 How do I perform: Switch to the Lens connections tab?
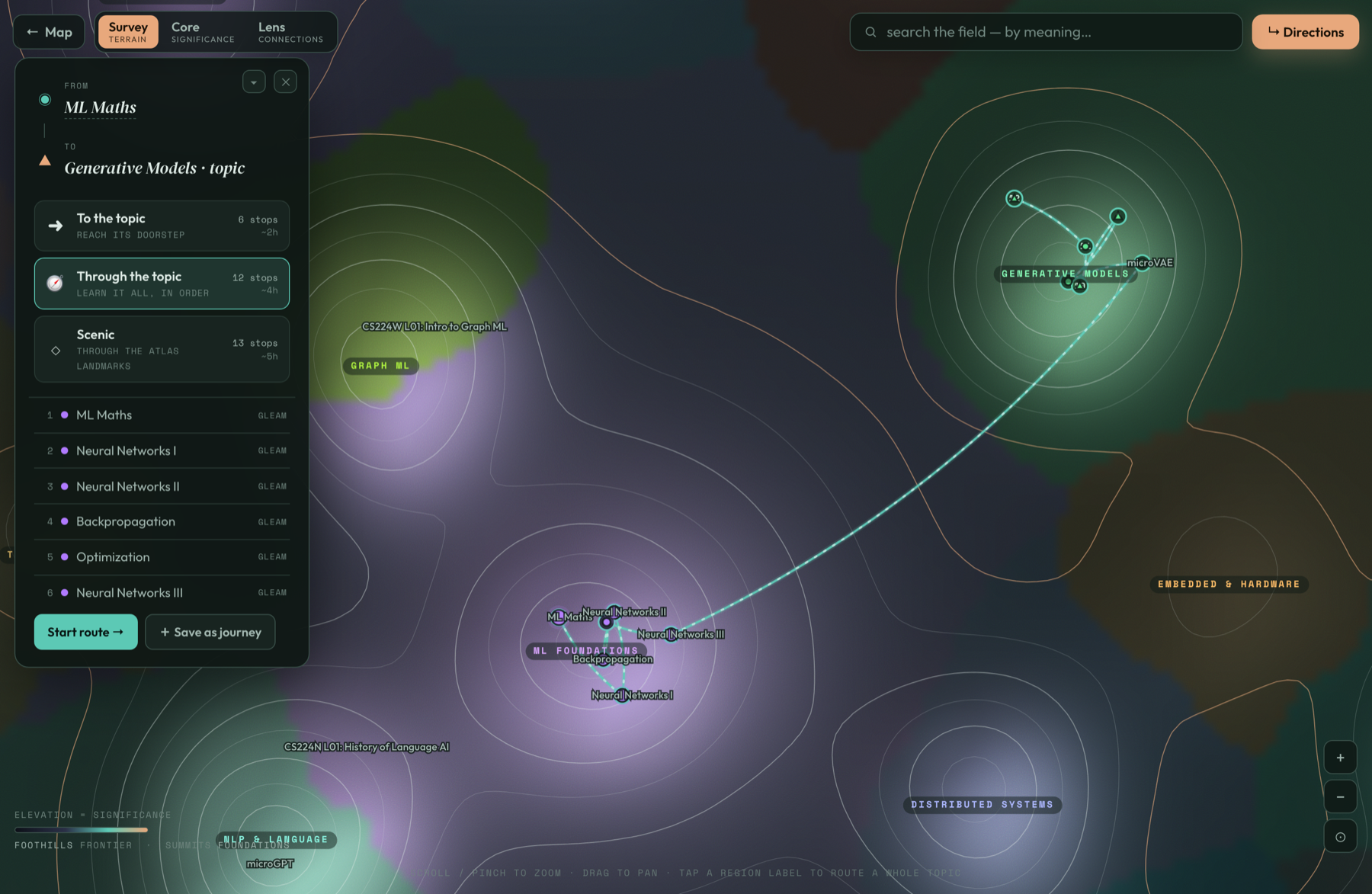(x=290, y=32)
